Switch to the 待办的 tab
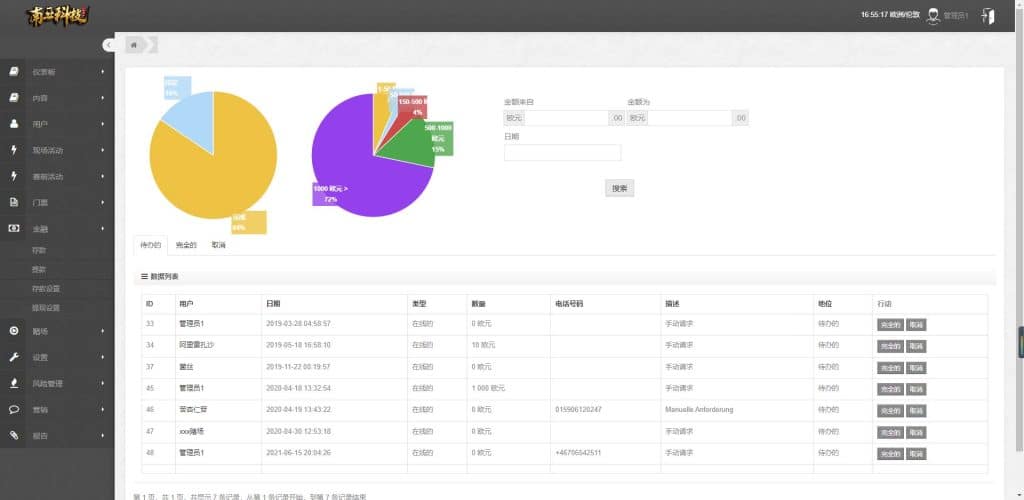Viewport: 1024px width, 500px height. [x=150, y=245]
